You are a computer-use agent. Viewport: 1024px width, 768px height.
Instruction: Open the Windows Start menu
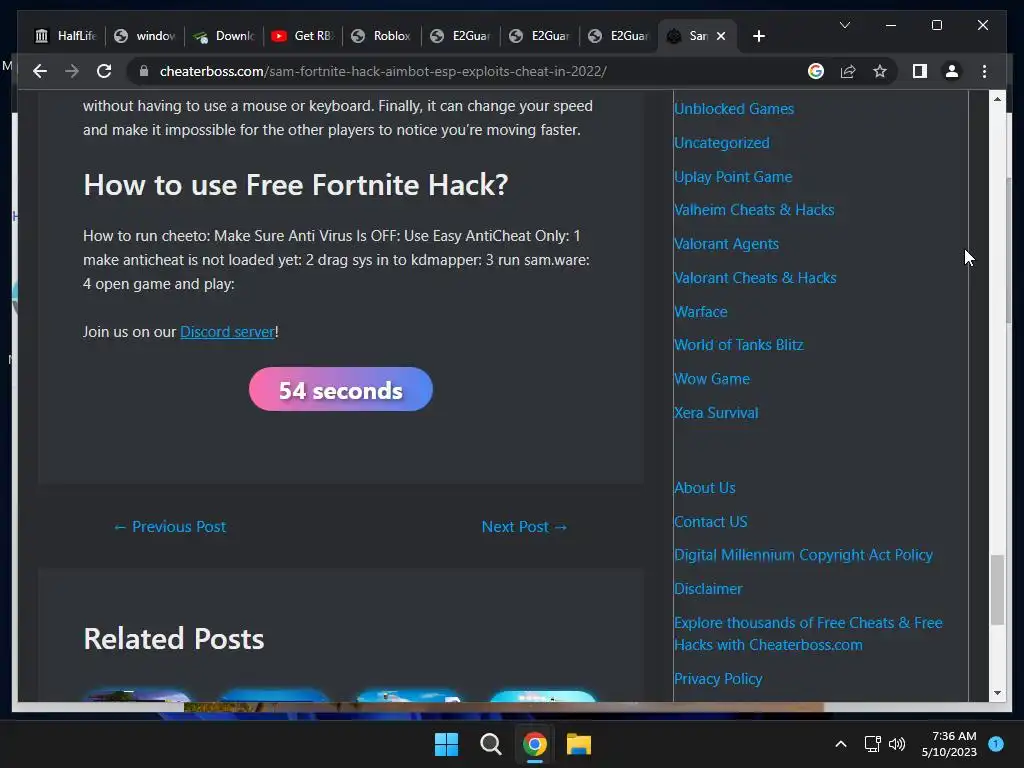pyautogui.click(x=447, y=744)
